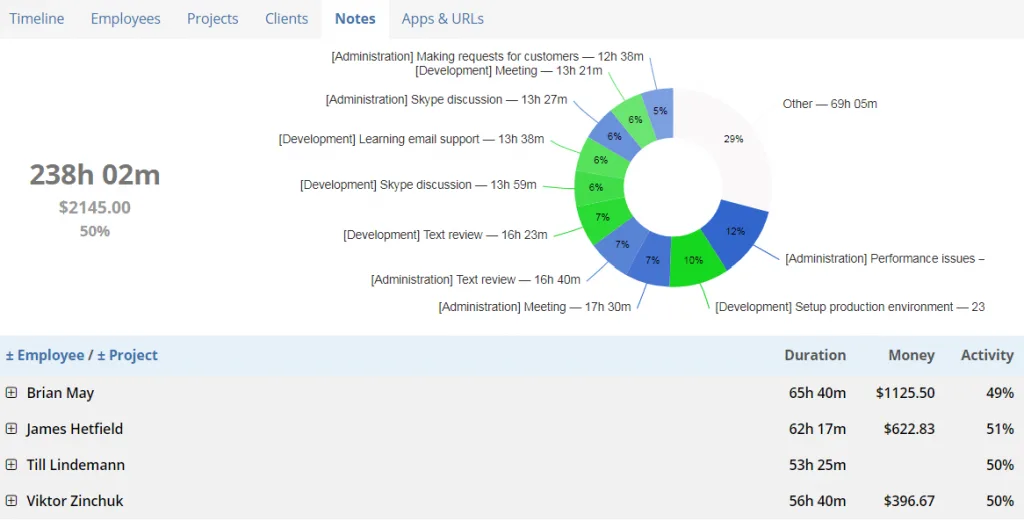Image resolution: width=1024 pixels, height=521 pixels.
Task: Expand Till Lindemann's row
Action: click(x=11, y=464)
